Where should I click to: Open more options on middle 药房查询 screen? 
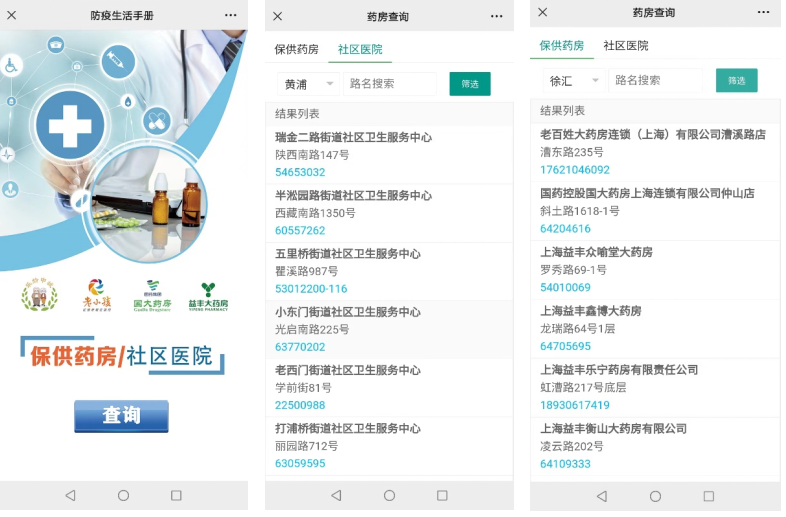(x=497, y=16)
